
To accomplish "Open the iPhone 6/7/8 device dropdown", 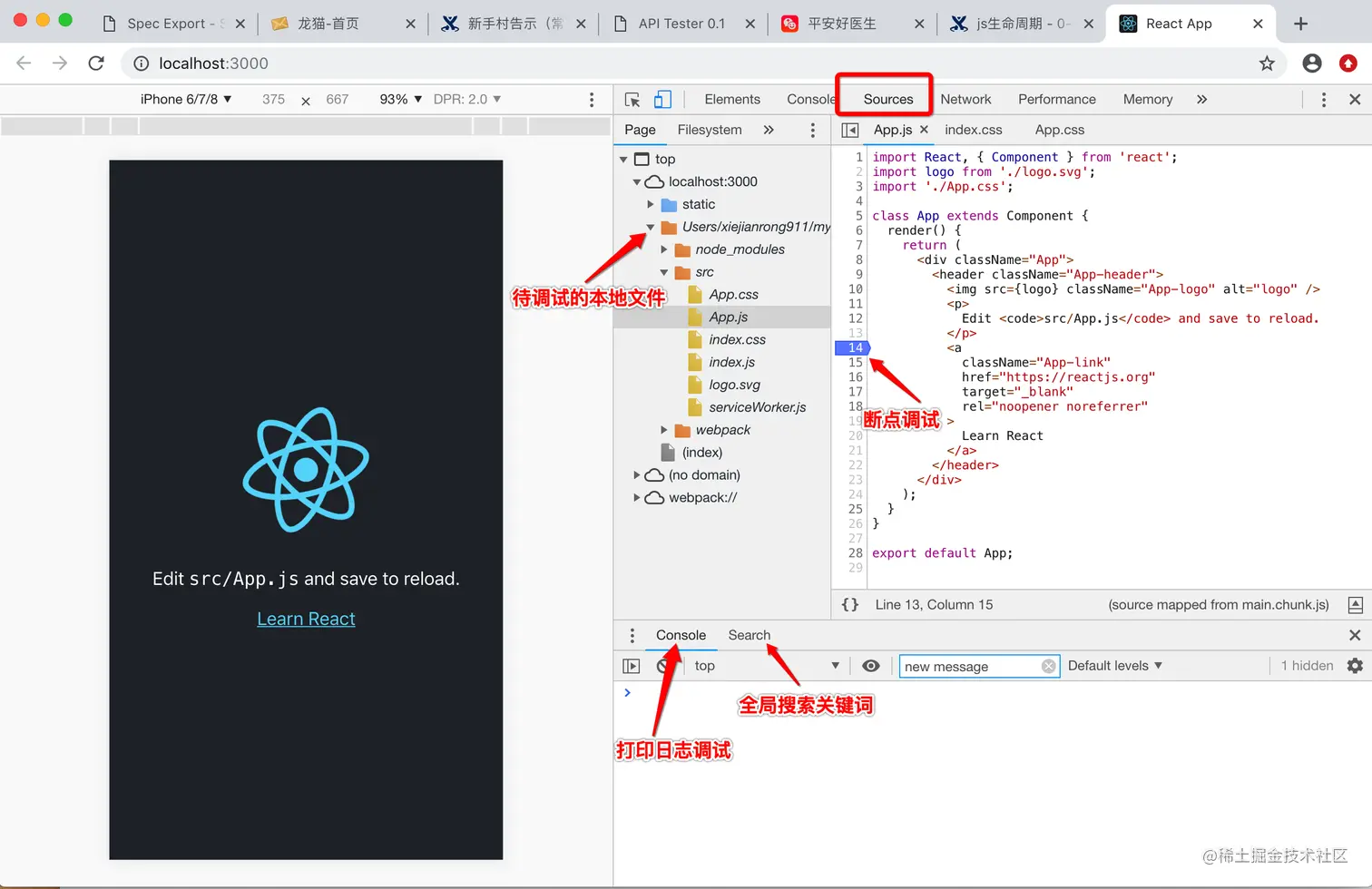I will (x=186, y=99).
